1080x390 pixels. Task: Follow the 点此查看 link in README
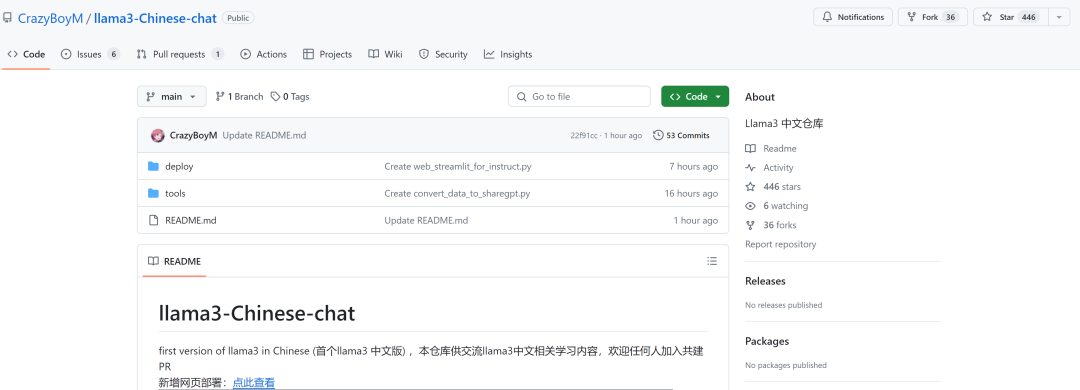253,383
